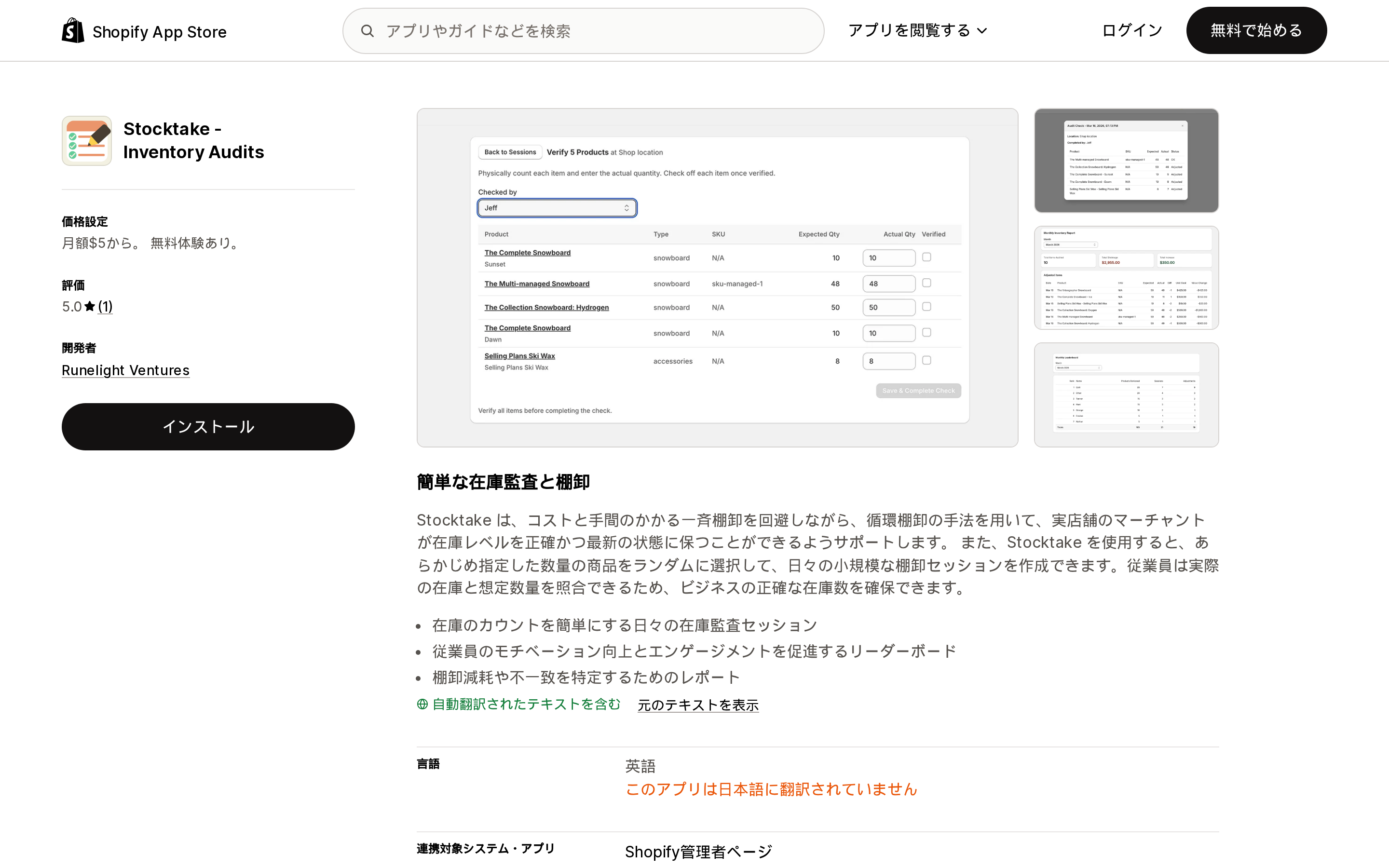
Task: Show original text via 元のテキストを表示
Action: pos(698,705)
